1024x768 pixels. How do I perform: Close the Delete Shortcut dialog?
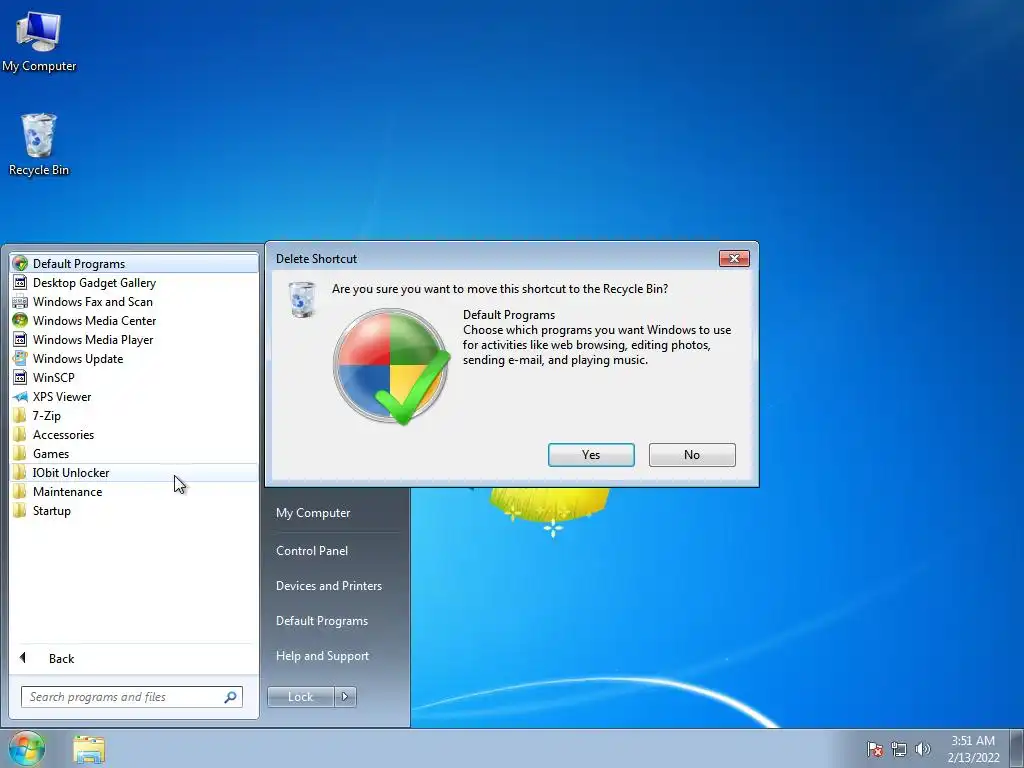click(x=734, y=259)
